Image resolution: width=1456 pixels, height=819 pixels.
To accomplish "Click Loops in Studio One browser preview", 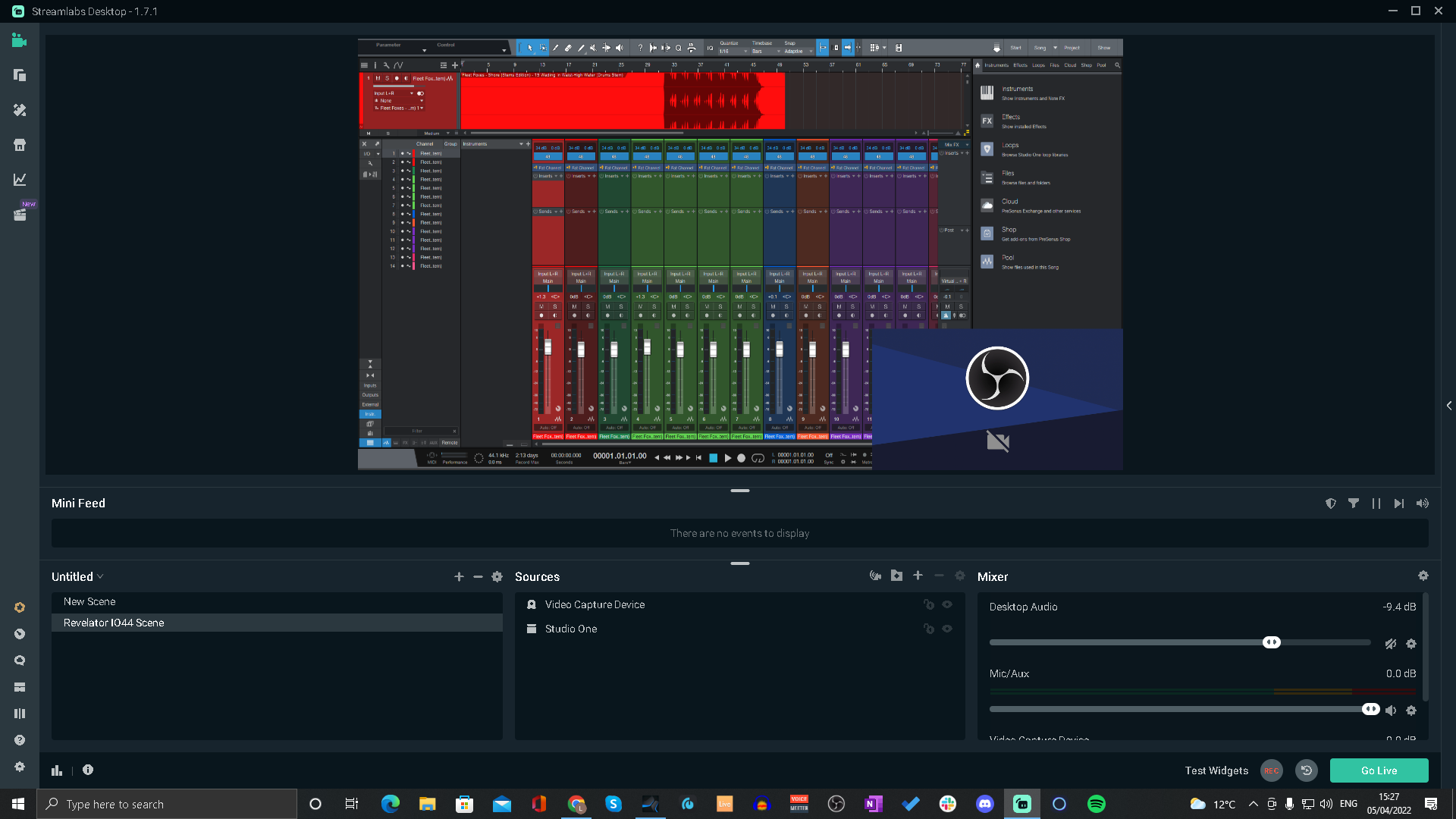I will click(1010, 145).
